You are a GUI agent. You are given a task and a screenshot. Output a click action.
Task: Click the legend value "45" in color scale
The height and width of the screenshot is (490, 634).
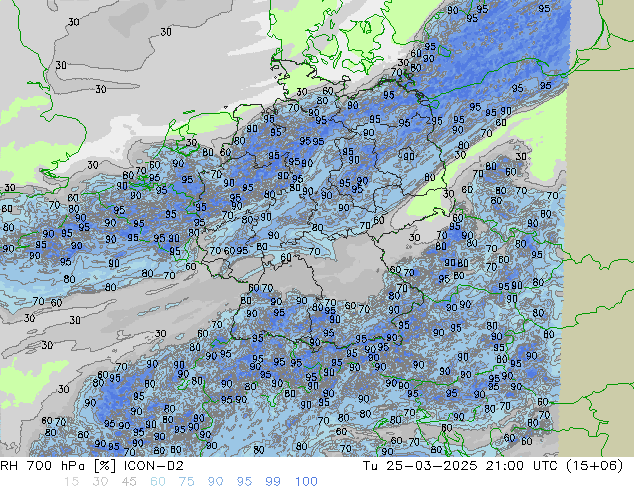[x=129, y=482]
